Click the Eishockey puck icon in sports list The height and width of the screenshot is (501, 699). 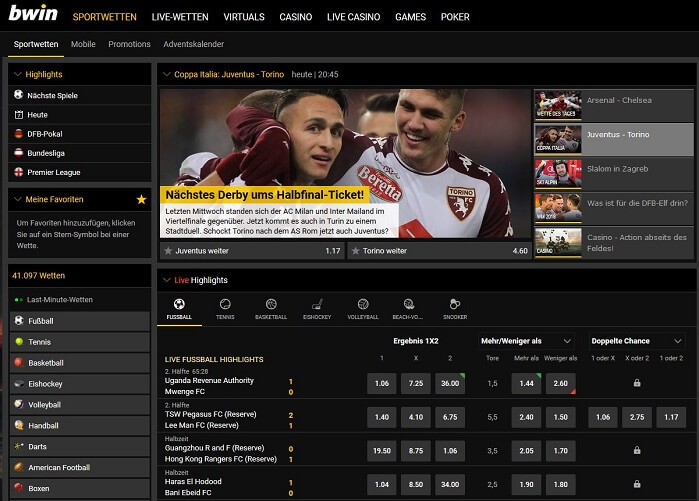point(19,383)
